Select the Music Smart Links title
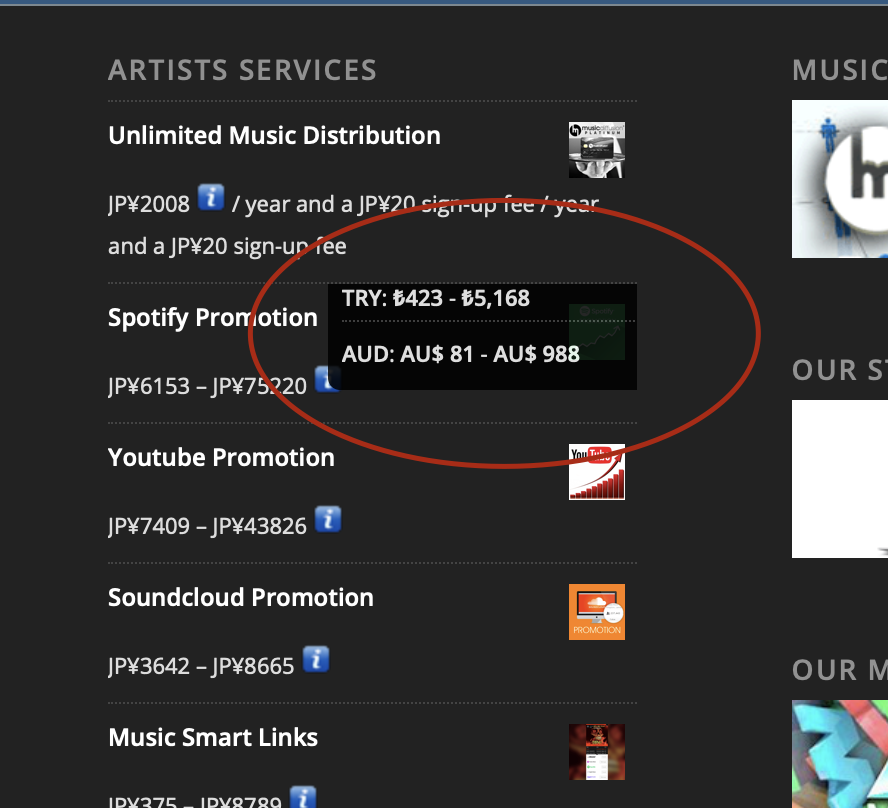The width and height of the screenshot is (888, 808). [213, 738]
